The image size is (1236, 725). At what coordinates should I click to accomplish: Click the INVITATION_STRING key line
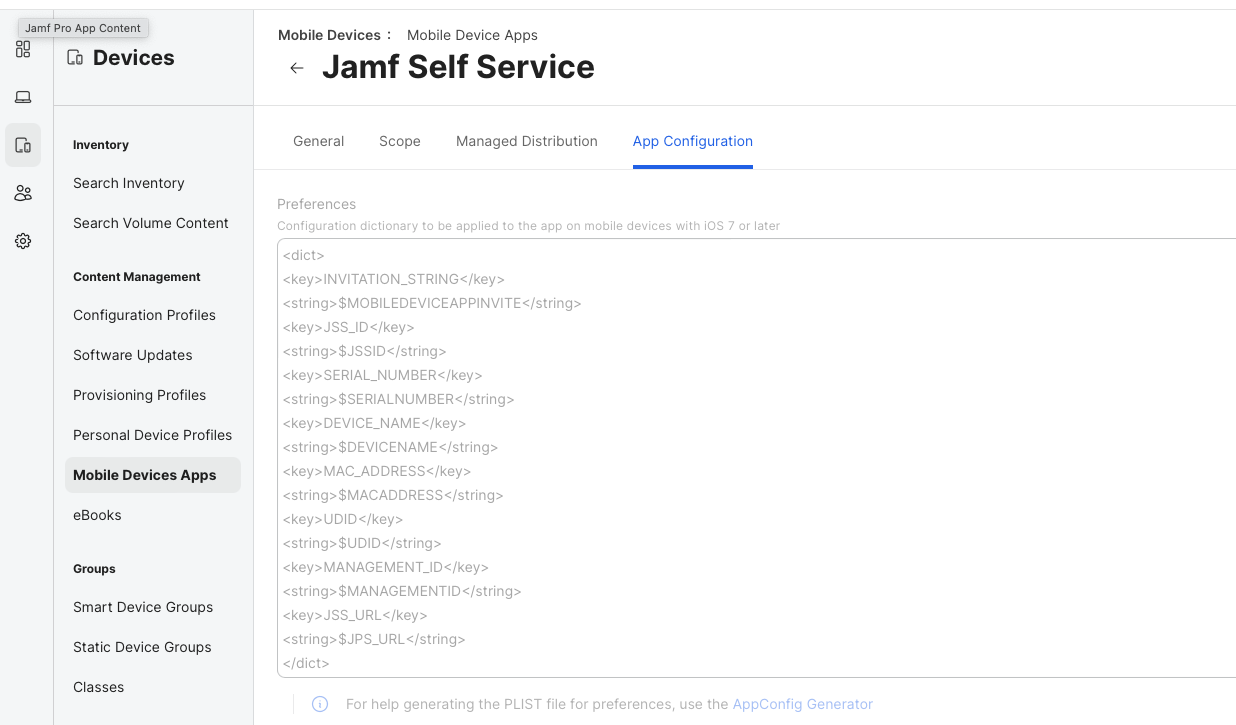(394, 279)
